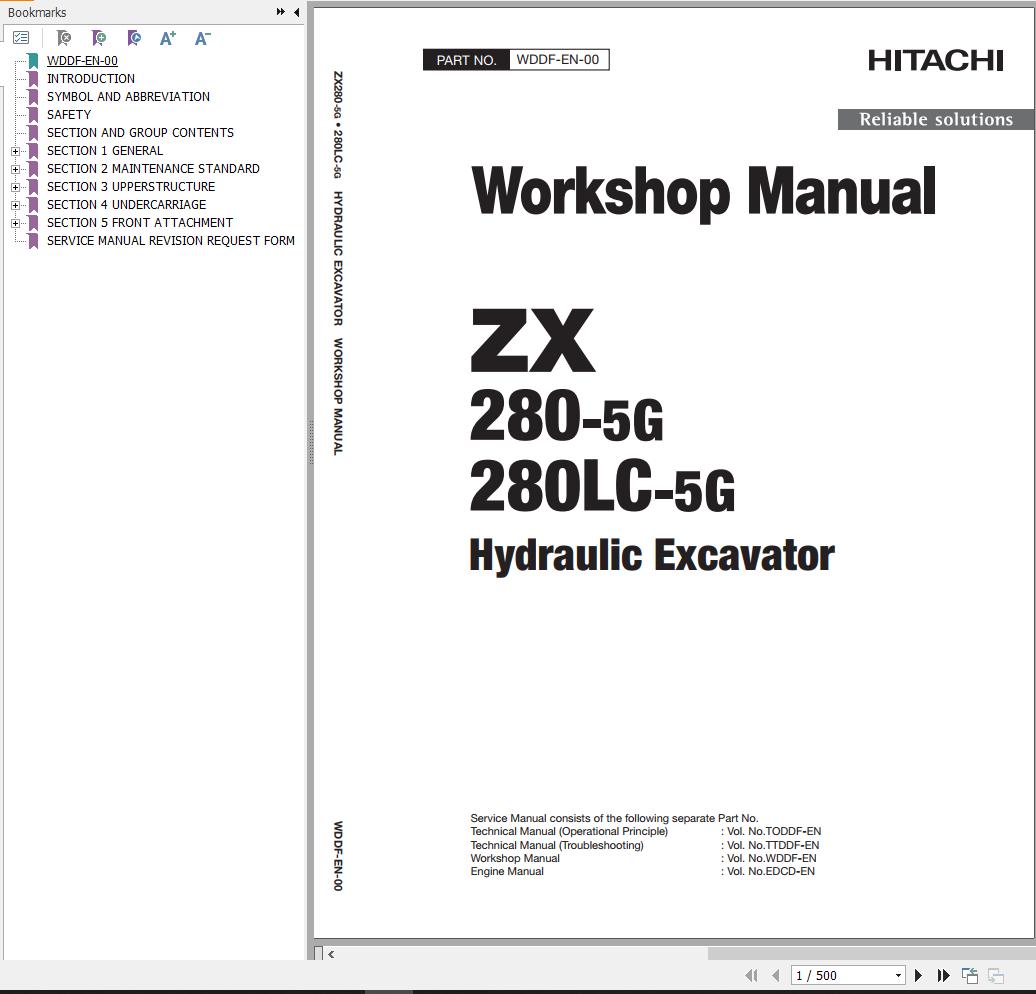This screenshot has width=1036, height=994.
Task: Select SECTION 4 UNDERCARRIAGE bookmark text
Action: tap(126, 205)
